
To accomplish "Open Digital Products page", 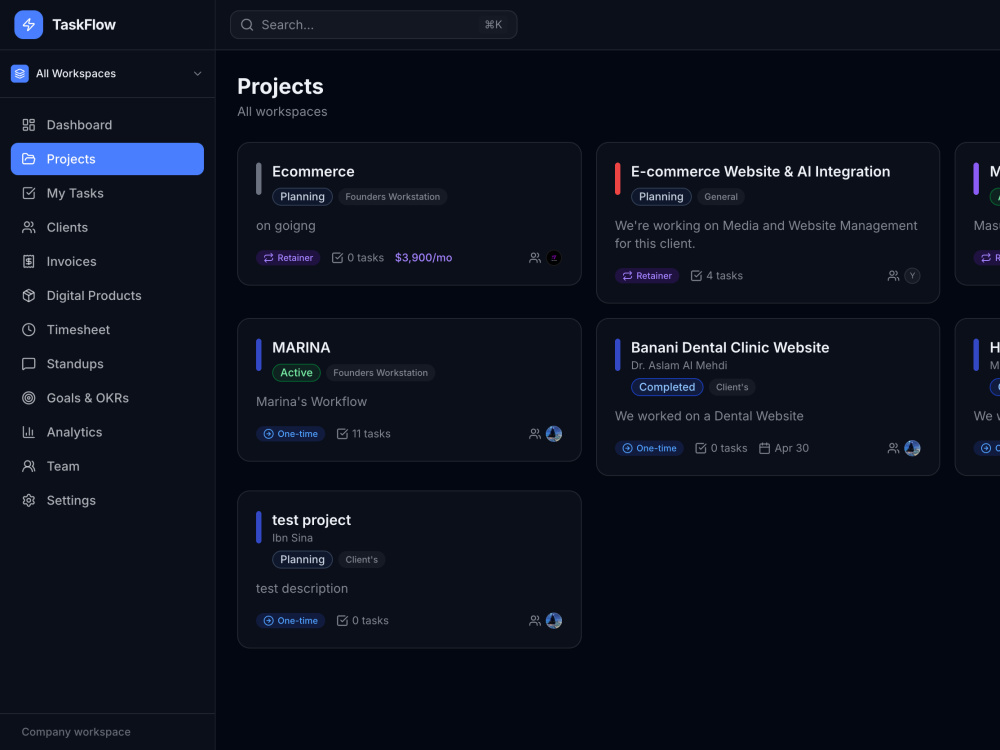I will (x=107, y=295).
